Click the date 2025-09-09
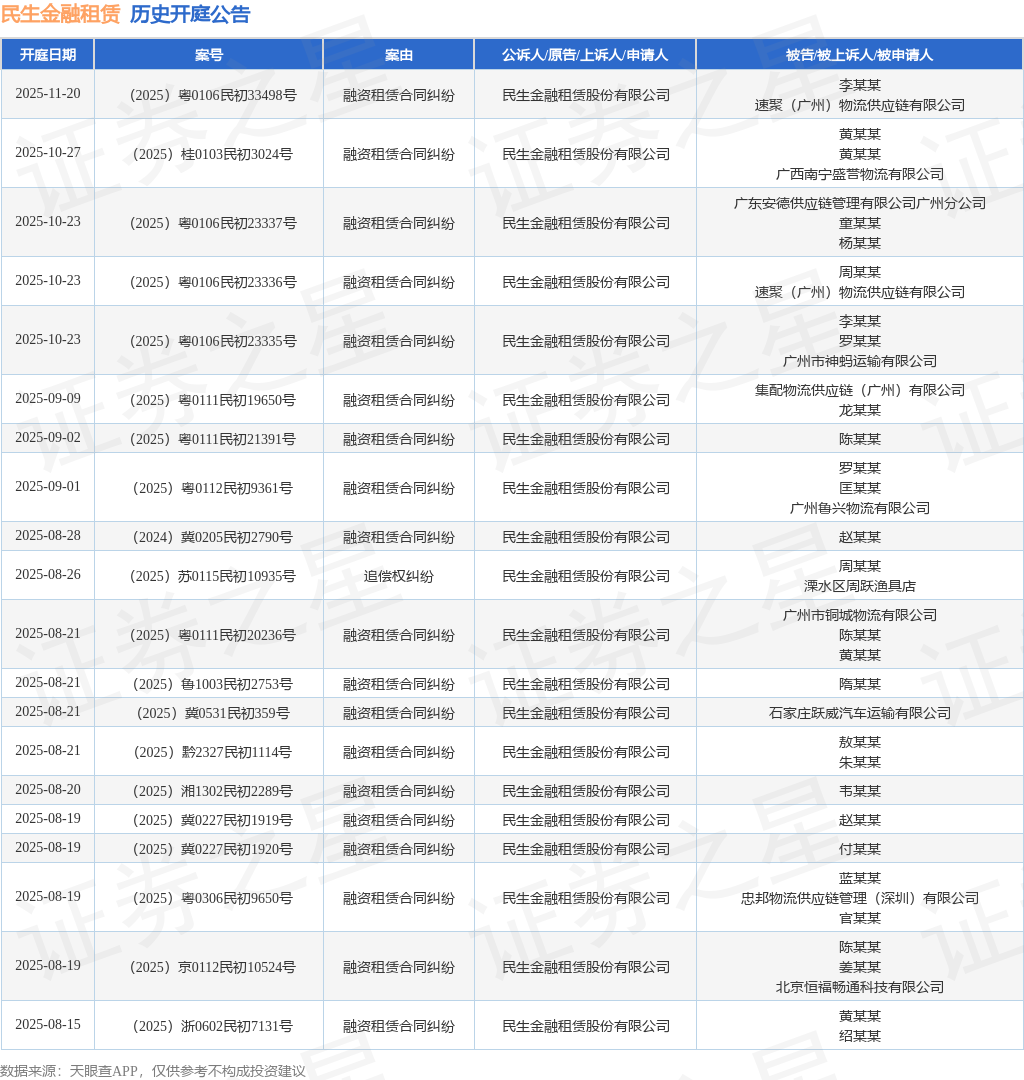1024x1080 pixels. tap(48, 399)
